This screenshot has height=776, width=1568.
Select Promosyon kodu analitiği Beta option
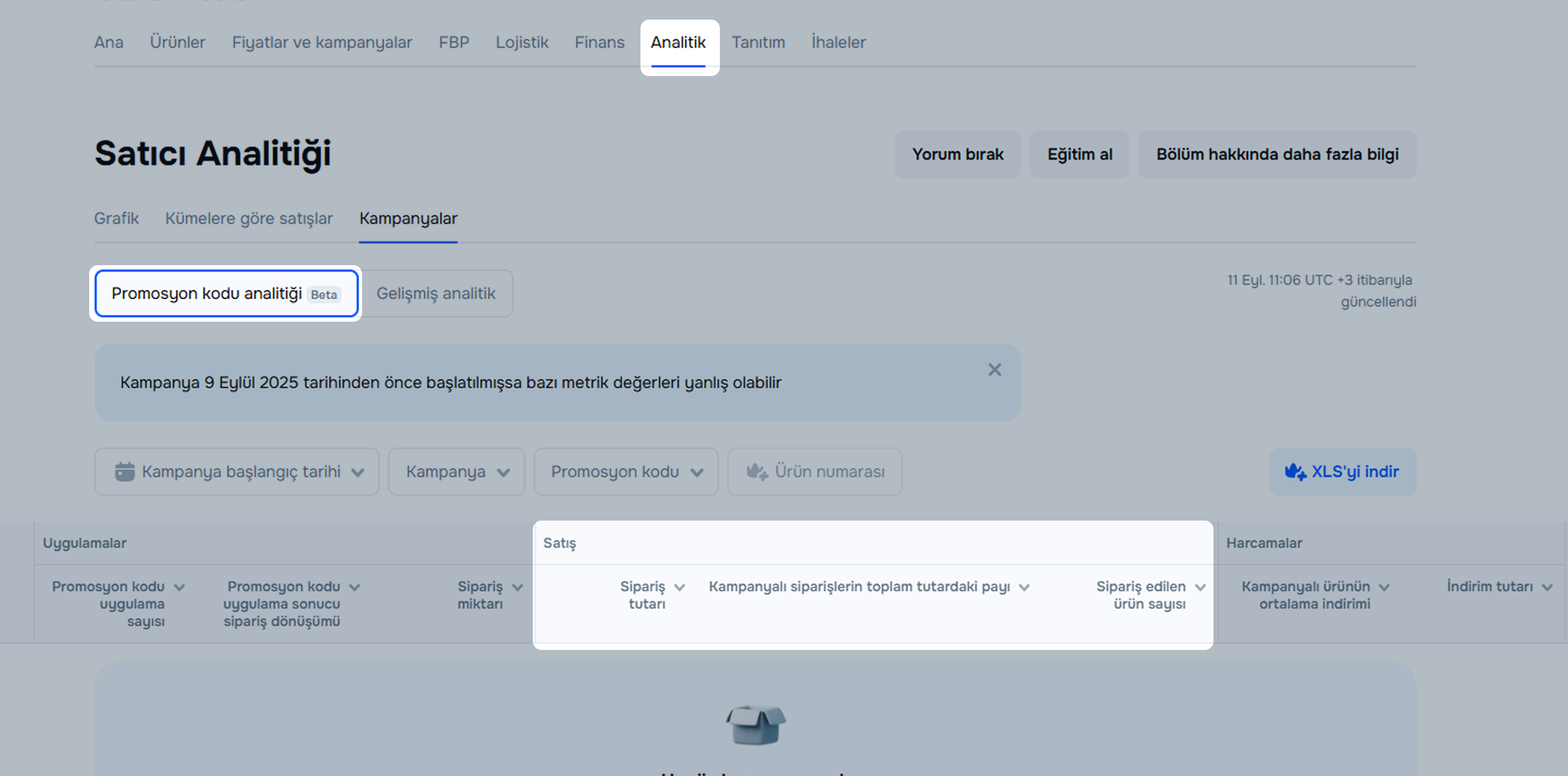(226, 293)
